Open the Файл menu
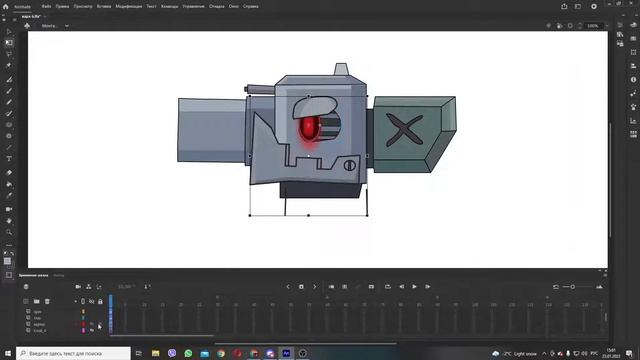The height and width of the screenshot is (360, 640). point(46,6)
